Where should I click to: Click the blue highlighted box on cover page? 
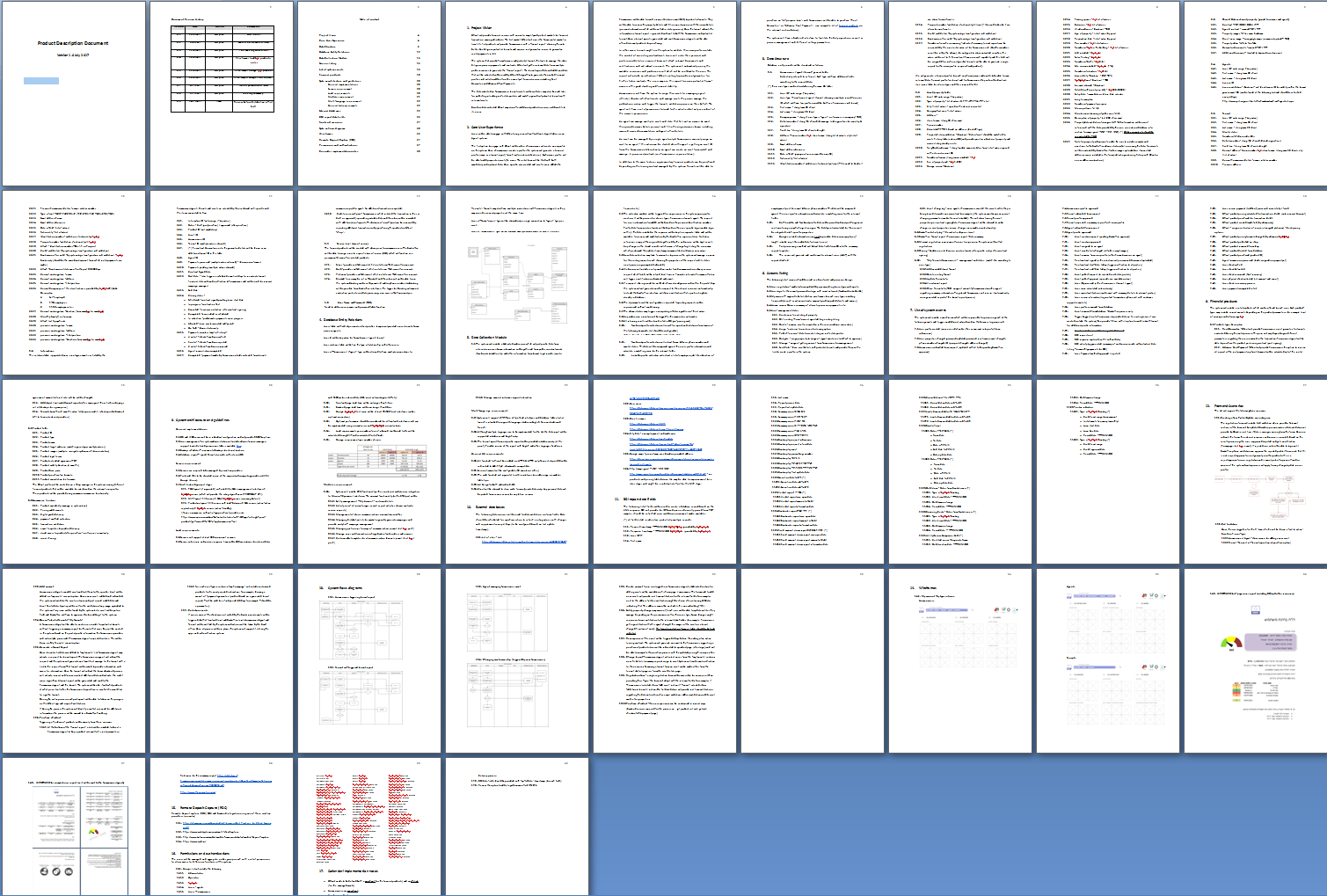(41, 81)
